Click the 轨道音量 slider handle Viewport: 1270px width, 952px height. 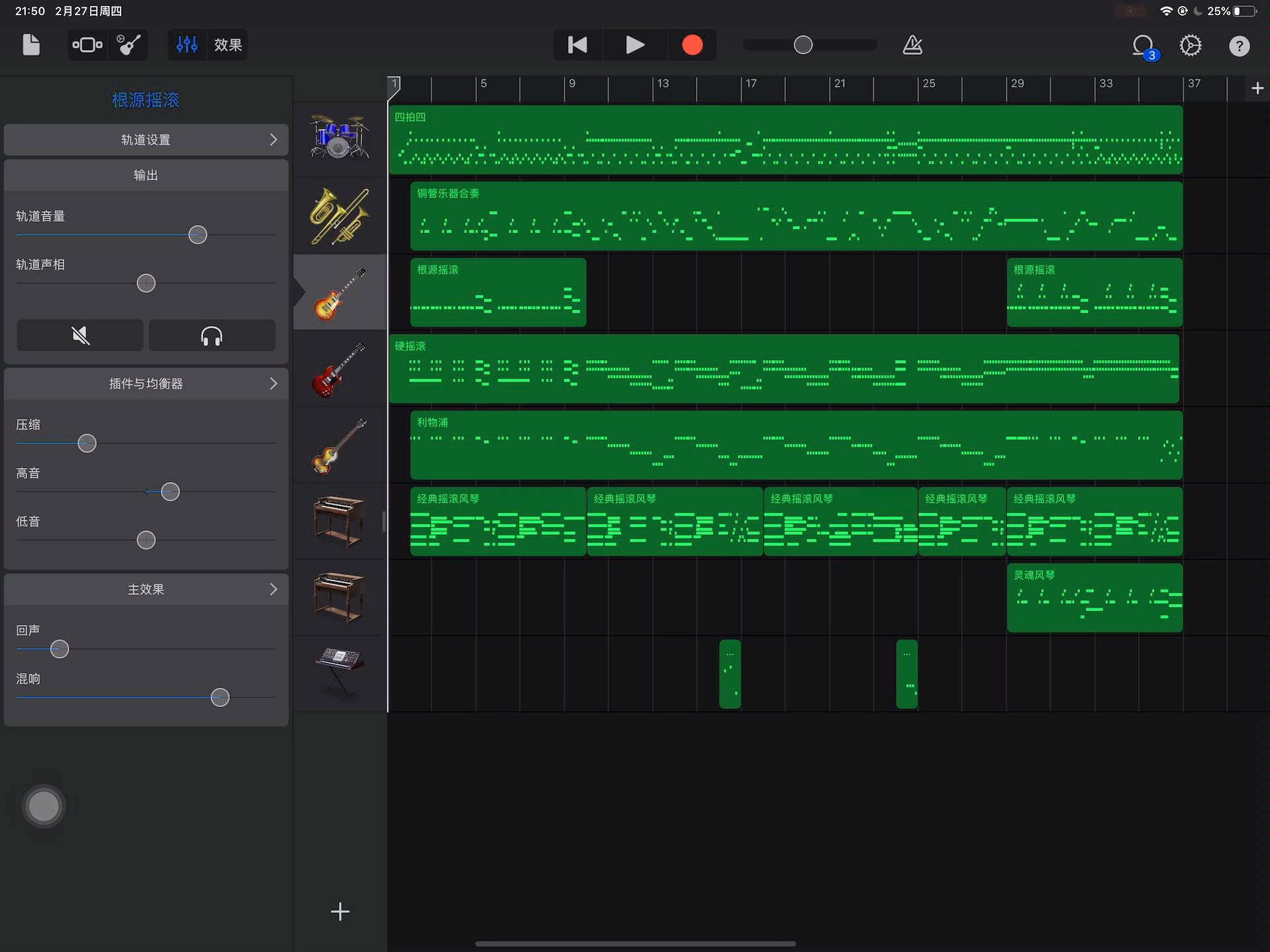pos(197,235)
